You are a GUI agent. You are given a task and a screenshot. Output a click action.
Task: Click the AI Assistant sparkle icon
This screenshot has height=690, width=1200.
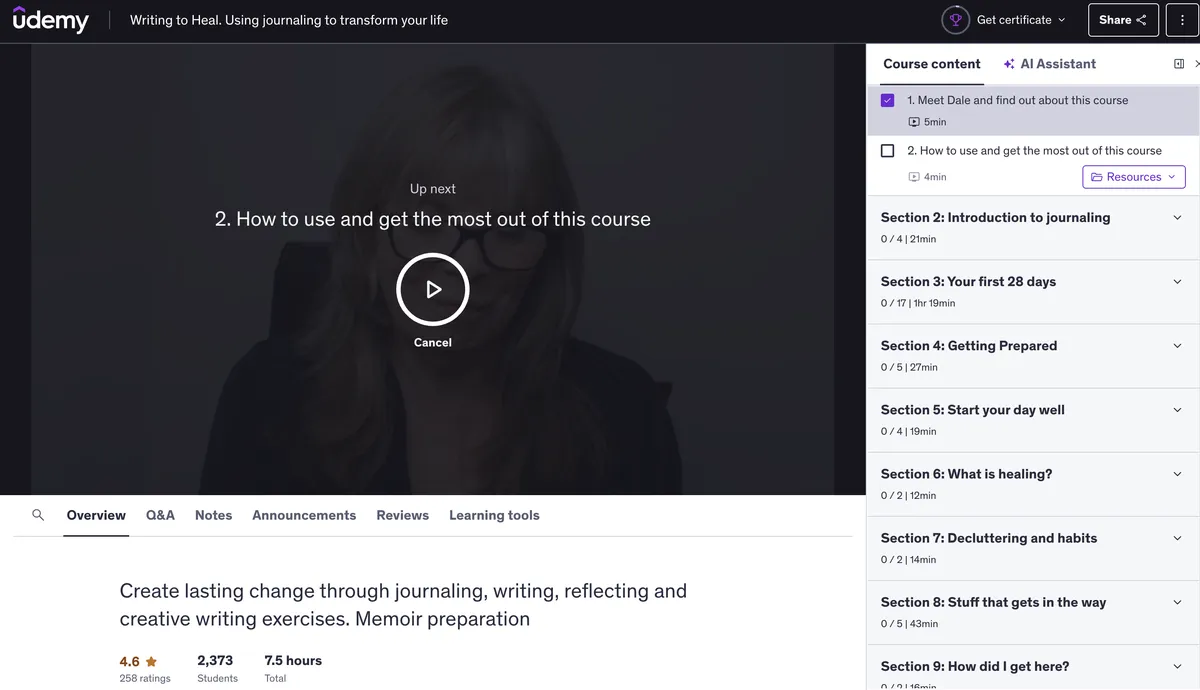pyautogui.click(x=1009, y=64)
